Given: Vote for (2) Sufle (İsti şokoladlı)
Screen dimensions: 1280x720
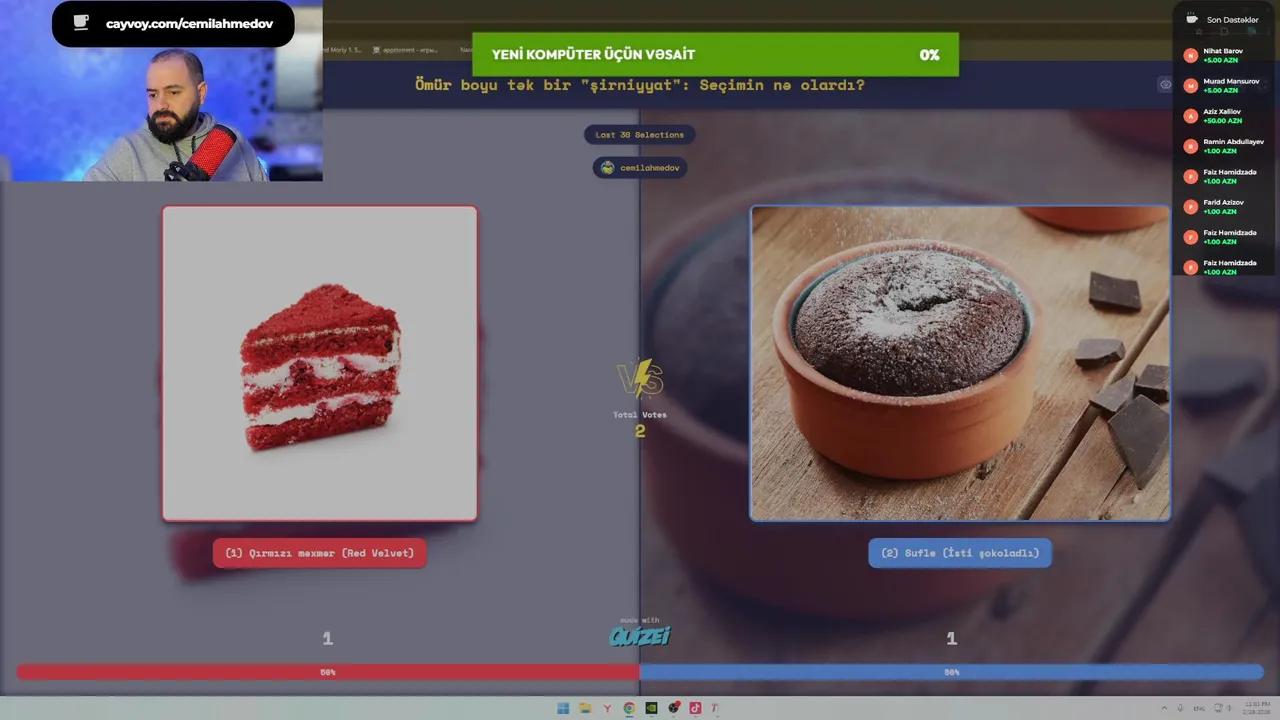Looking at the screenshot, I should coord(960,553).
